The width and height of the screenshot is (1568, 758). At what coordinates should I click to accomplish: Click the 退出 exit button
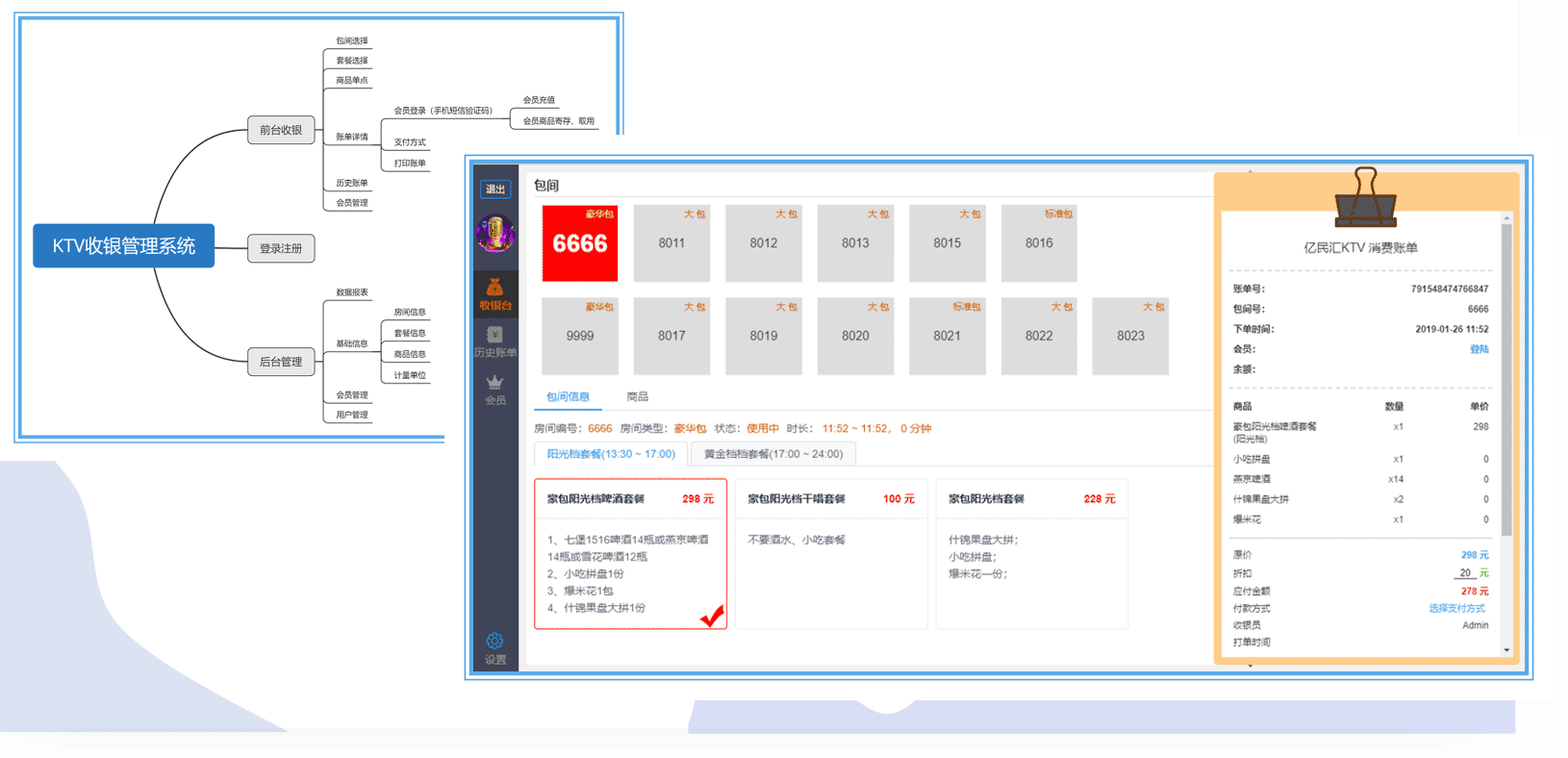pos(495,189)
